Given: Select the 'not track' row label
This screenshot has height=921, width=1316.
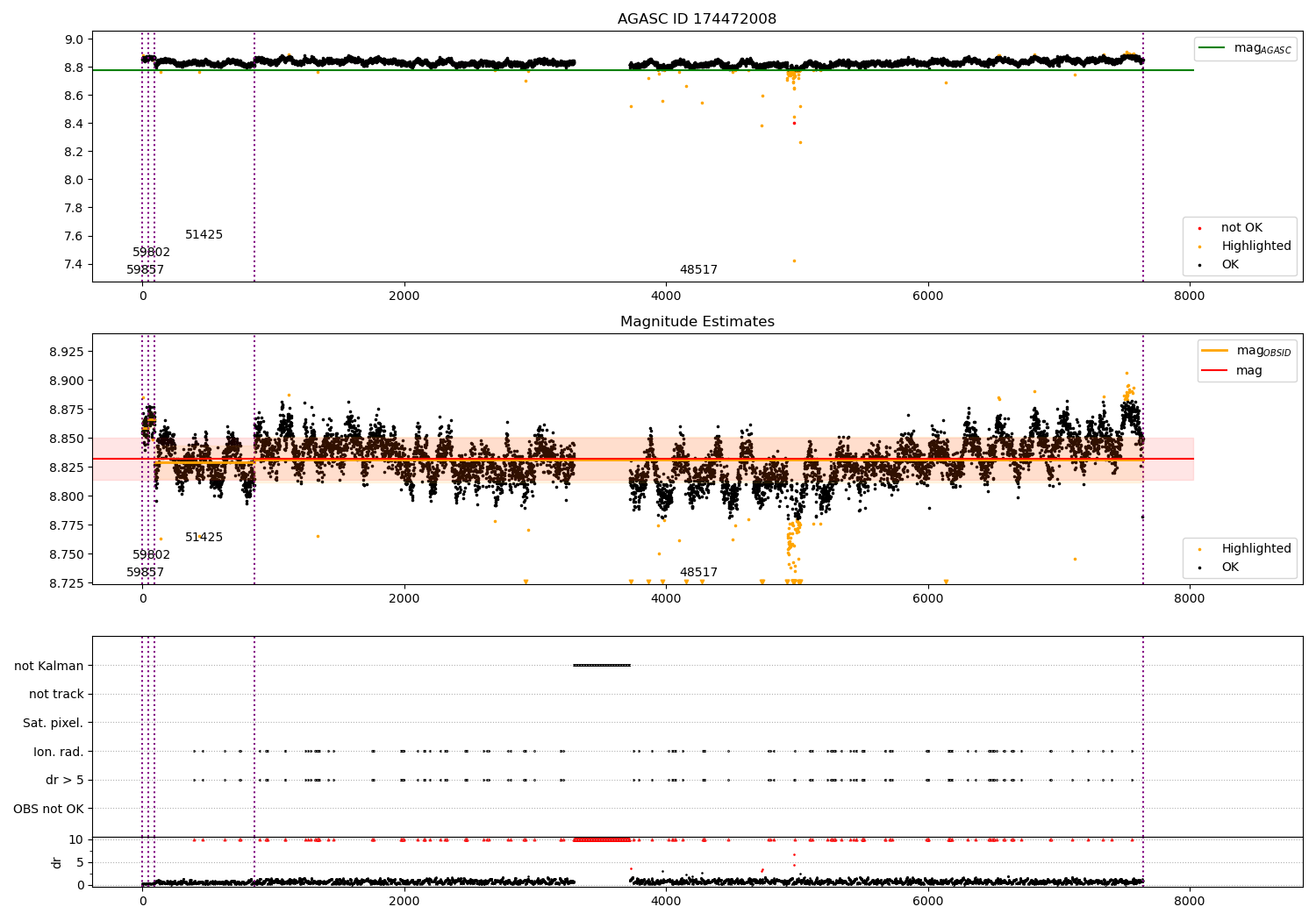Looking at the screenshot, I should (56, 694).
